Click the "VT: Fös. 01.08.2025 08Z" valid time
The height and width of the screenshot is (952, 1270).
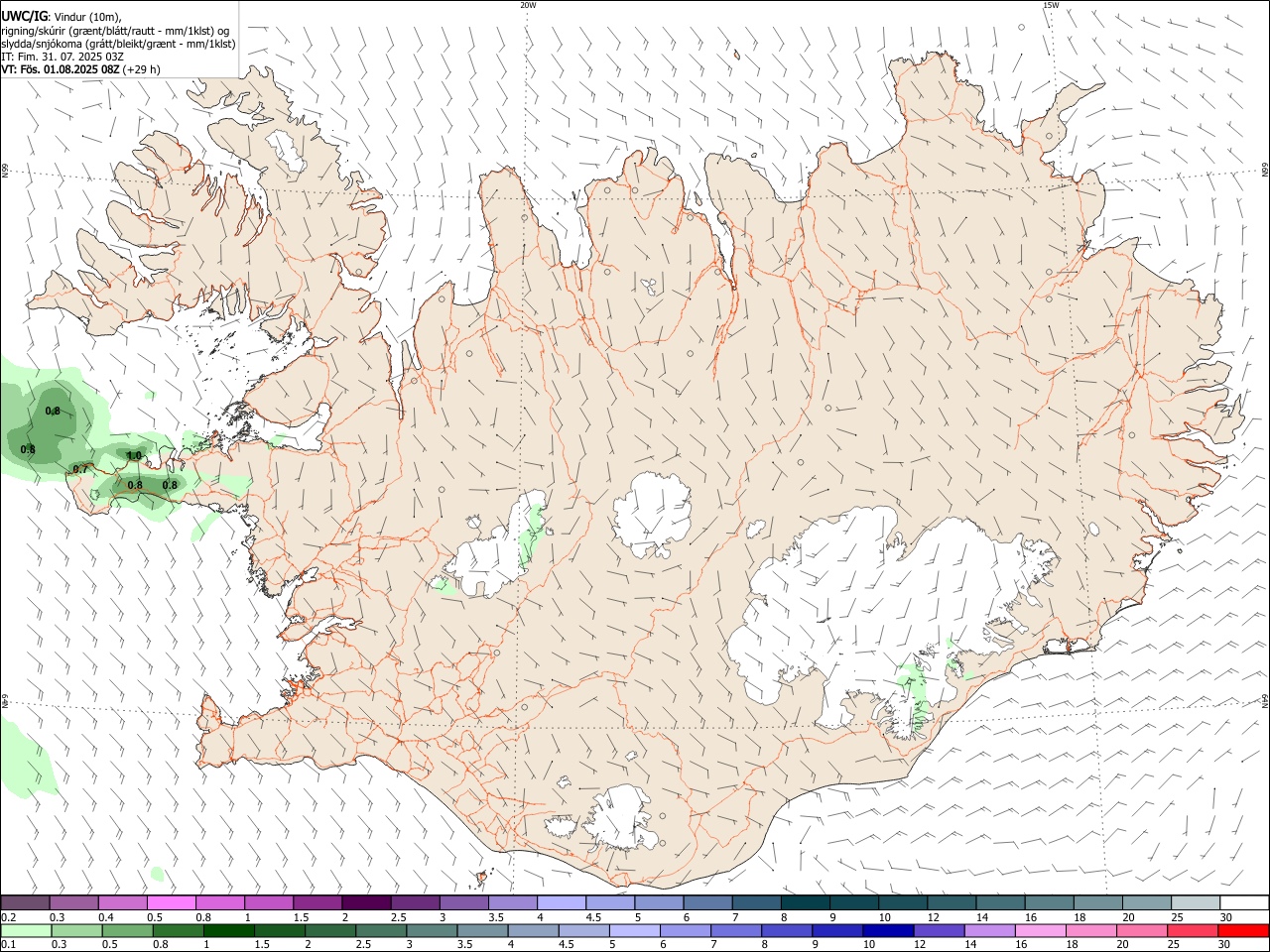[x=61, y=69]
